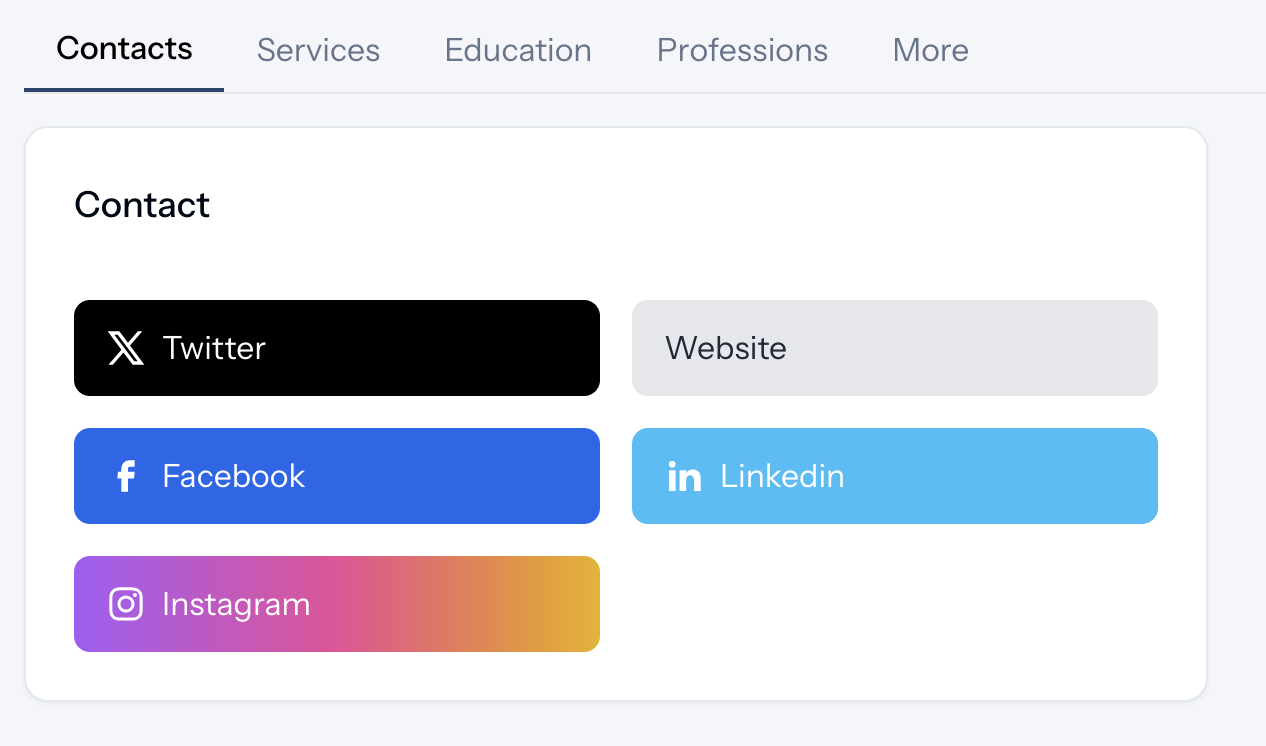
Task: Expand the More tab menu
Action: point(930,50)
